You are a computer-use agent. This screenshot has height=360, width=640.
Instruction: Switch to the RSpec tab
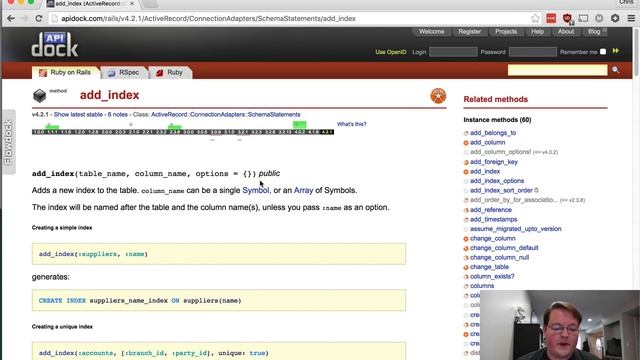pos(124,72)
